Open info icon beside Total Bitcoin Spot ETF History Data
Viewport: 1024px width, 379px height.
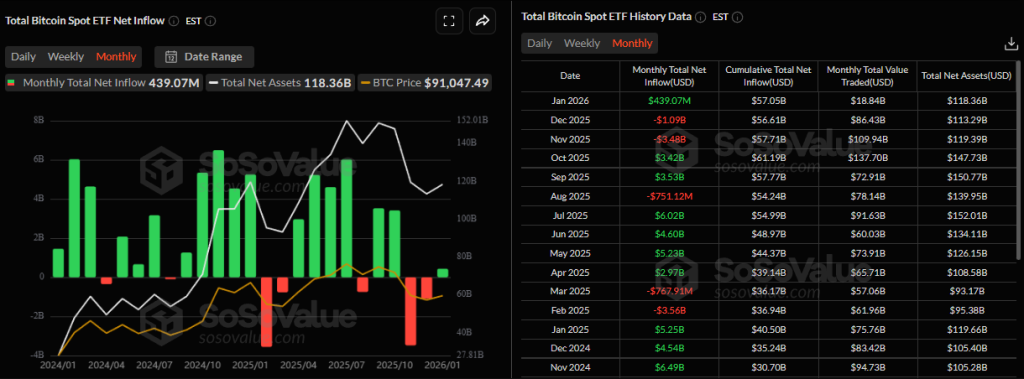coord(701,17)
